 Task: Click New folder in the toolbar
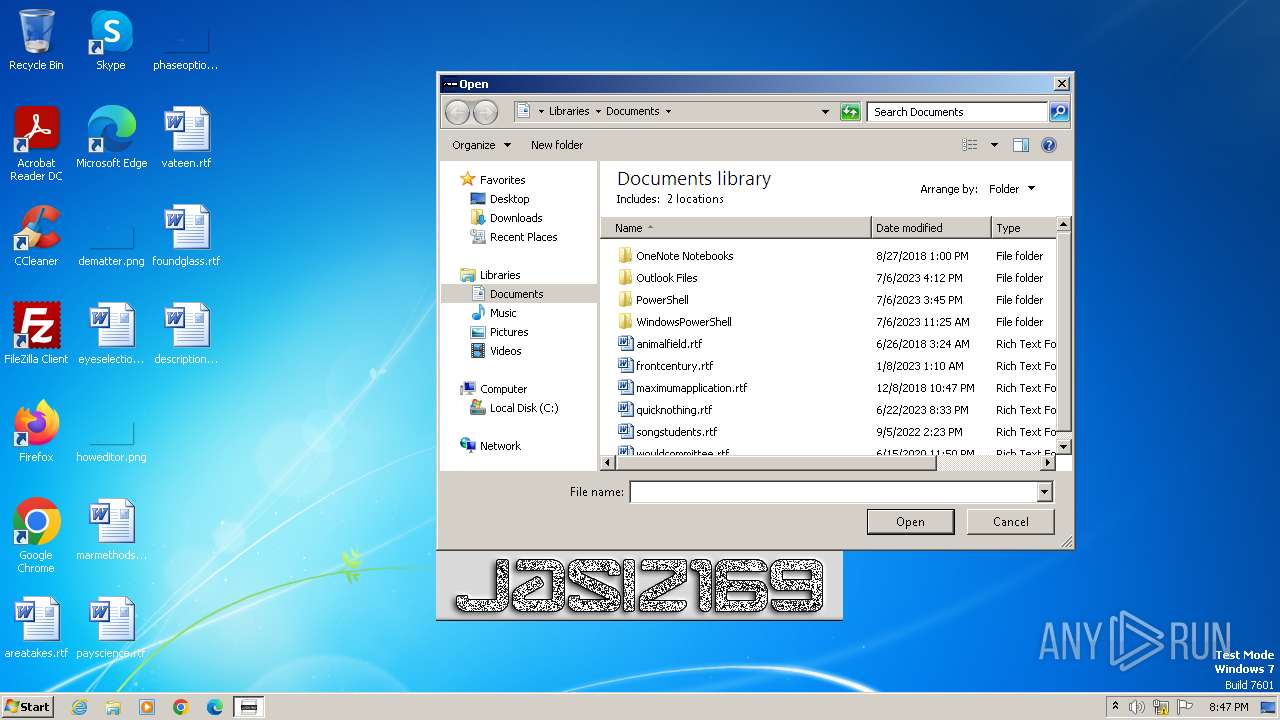[x=557, y=145]
